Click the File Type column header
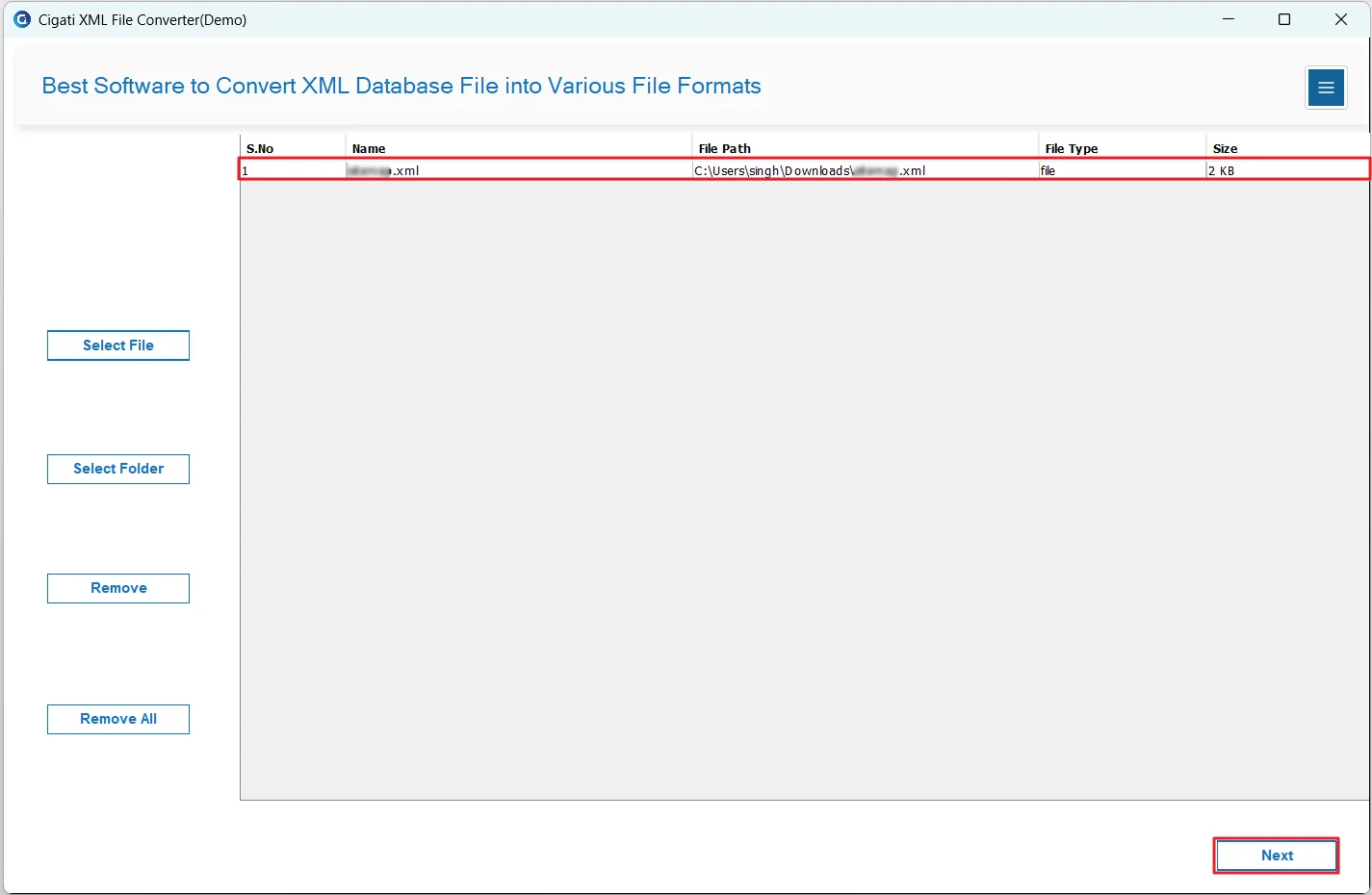Screen dimensions: 1372x895 (x=1123, y=148)
